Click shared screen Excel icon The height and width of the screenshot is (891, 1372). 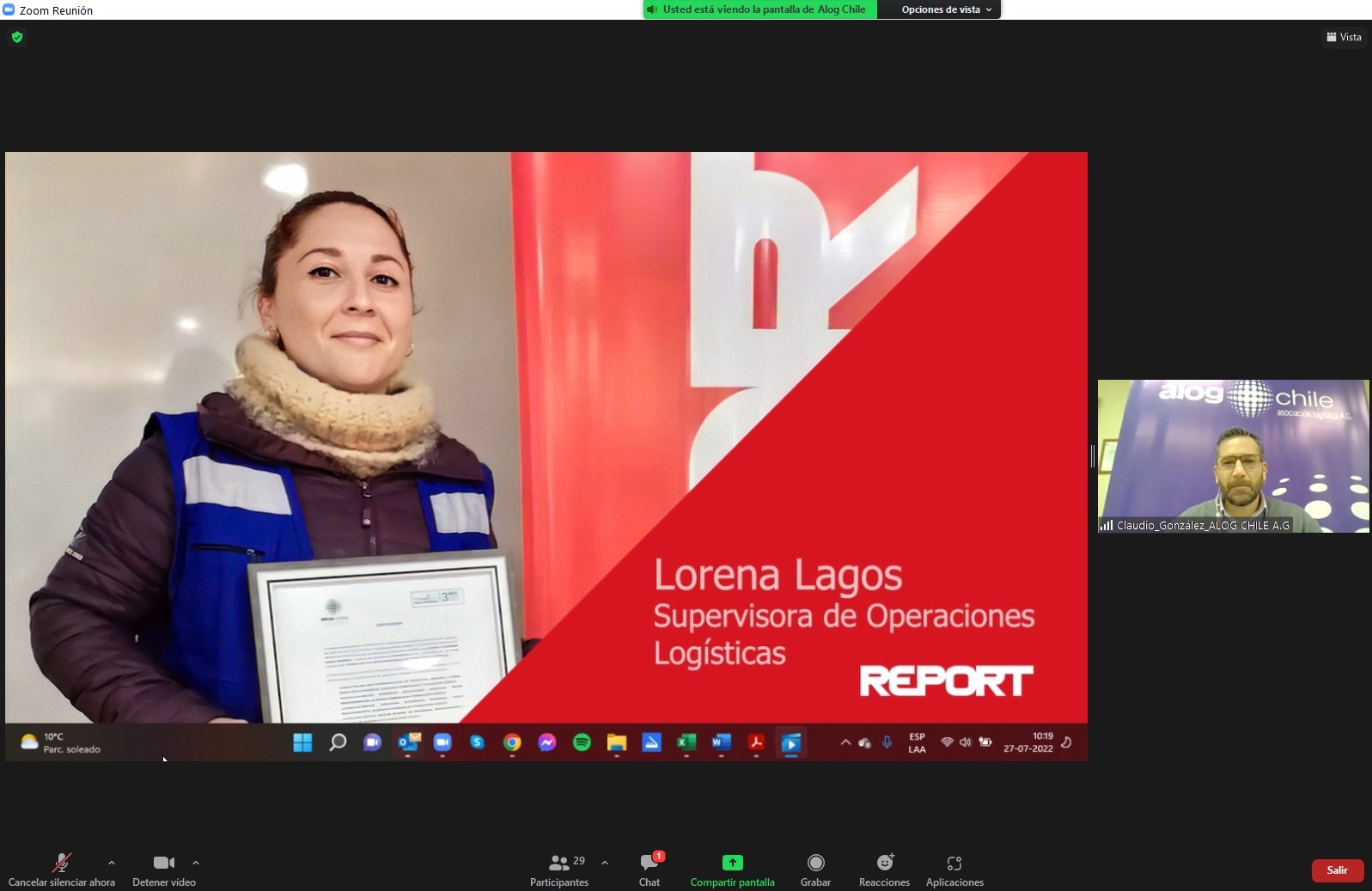point(686,742)
